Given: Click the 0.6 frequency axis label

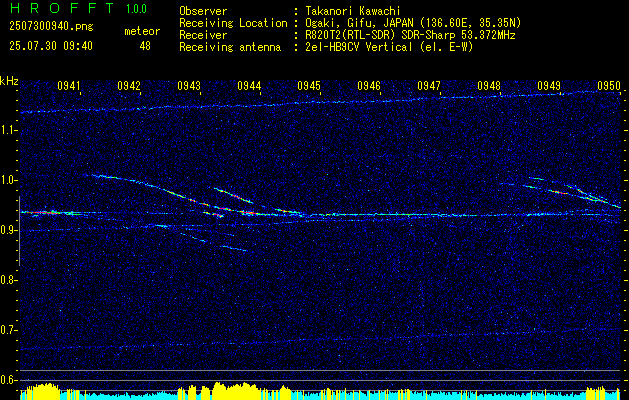Looking at the screenshot, I should 8,380.
